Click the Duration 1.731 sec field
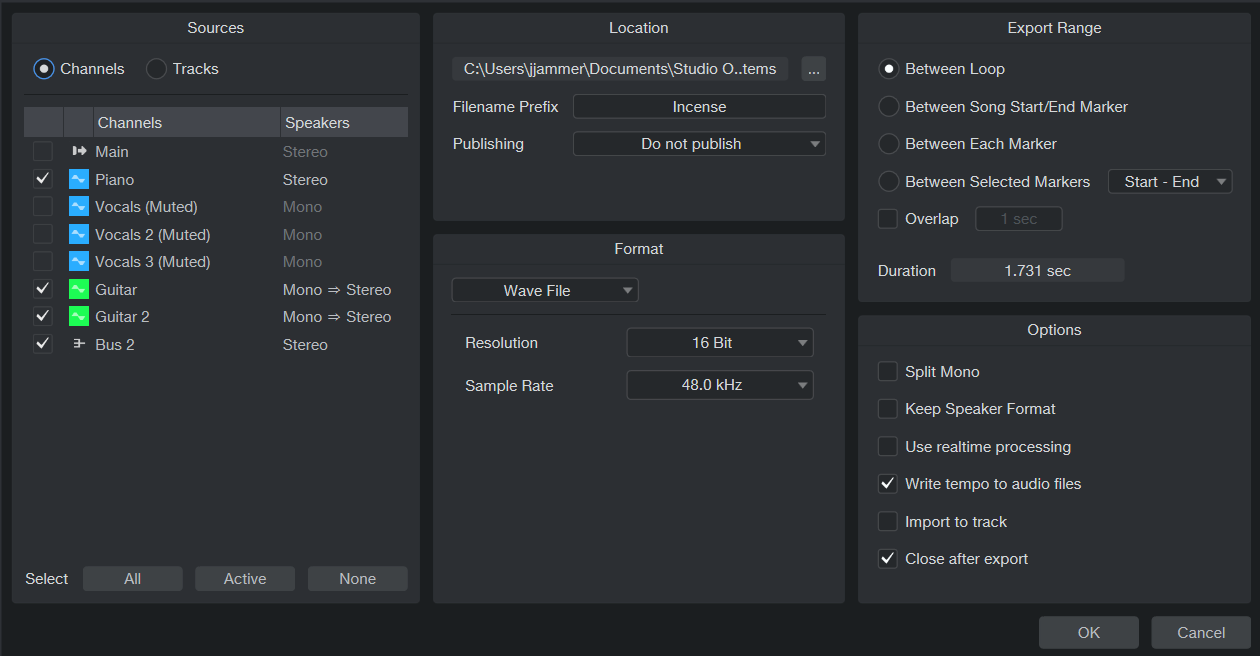Screen dimensions: 1260x656 tap(1037, 271)
